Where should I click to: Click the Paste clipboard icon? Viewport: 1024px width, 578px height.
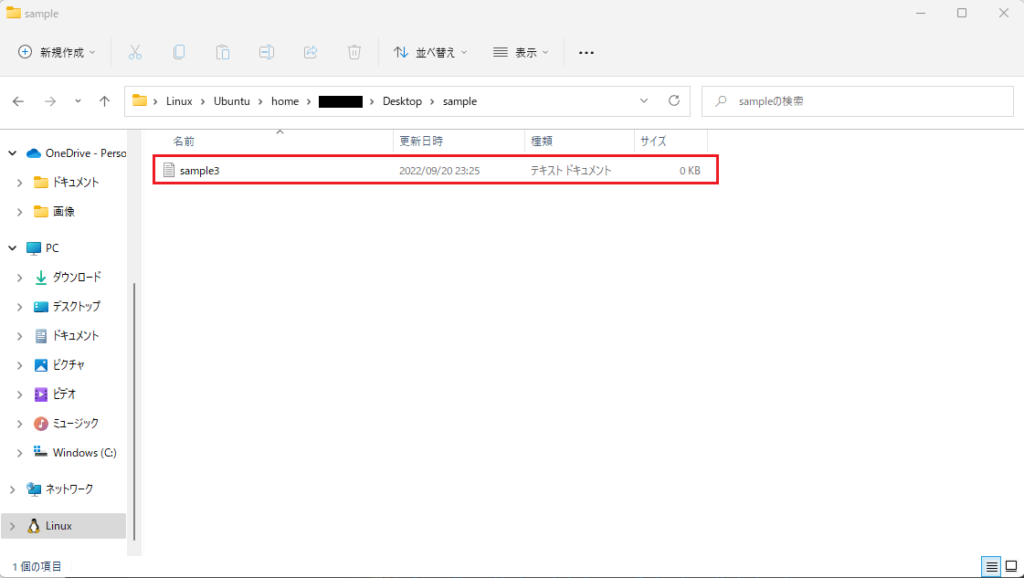point(223,52)
